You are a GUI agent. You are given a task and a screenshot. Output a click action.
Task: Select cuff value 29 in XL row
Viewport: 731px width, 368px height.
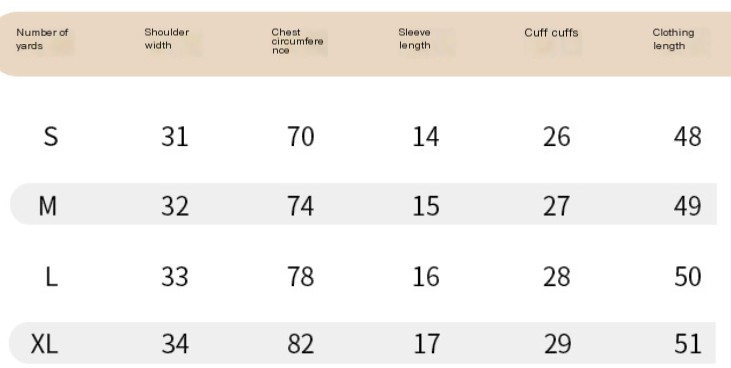[x=557, y=344]
